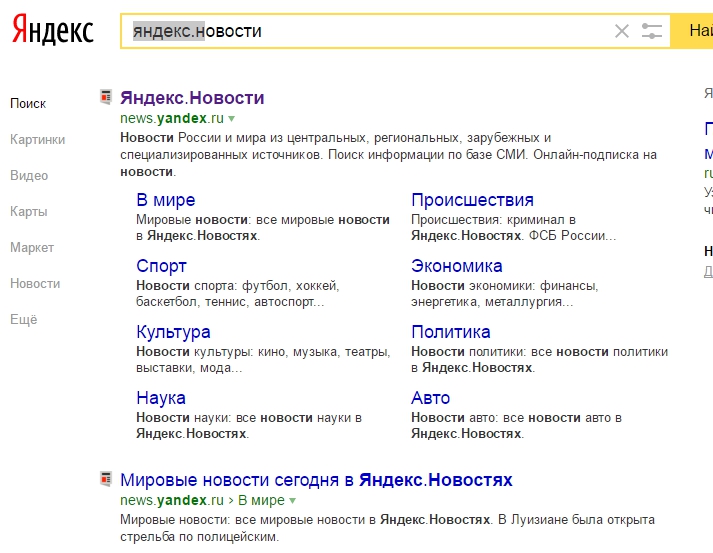
Task: Open the Экономика sitelink
Action: click(x=457, y=266)
